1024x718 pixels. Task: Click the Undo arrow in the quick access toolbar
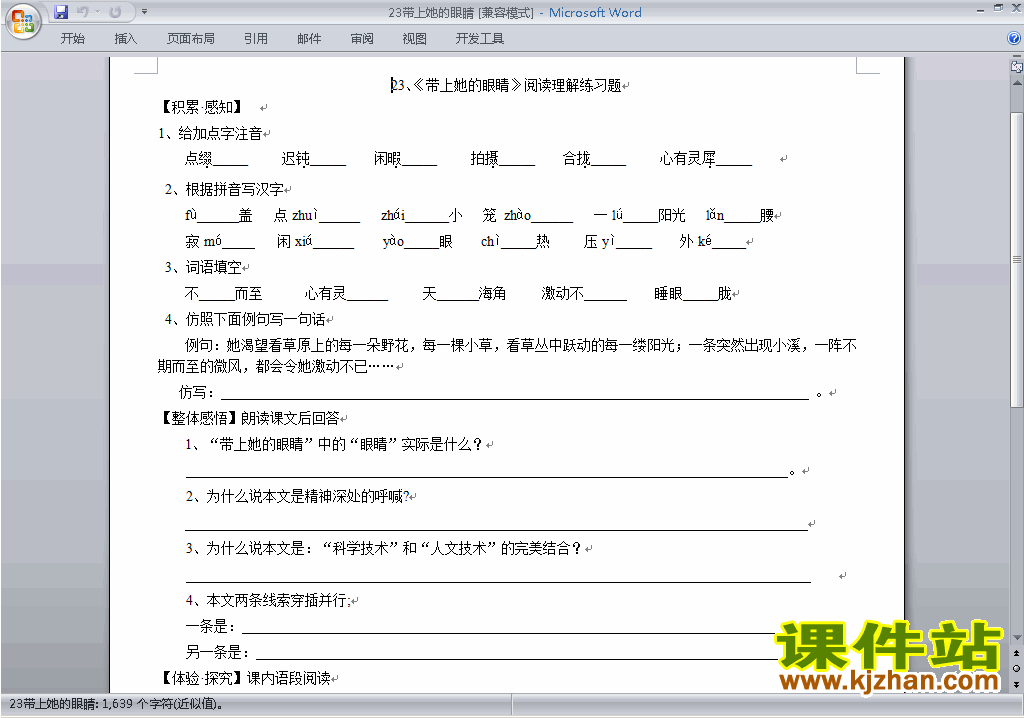click(x=82, y=12)
